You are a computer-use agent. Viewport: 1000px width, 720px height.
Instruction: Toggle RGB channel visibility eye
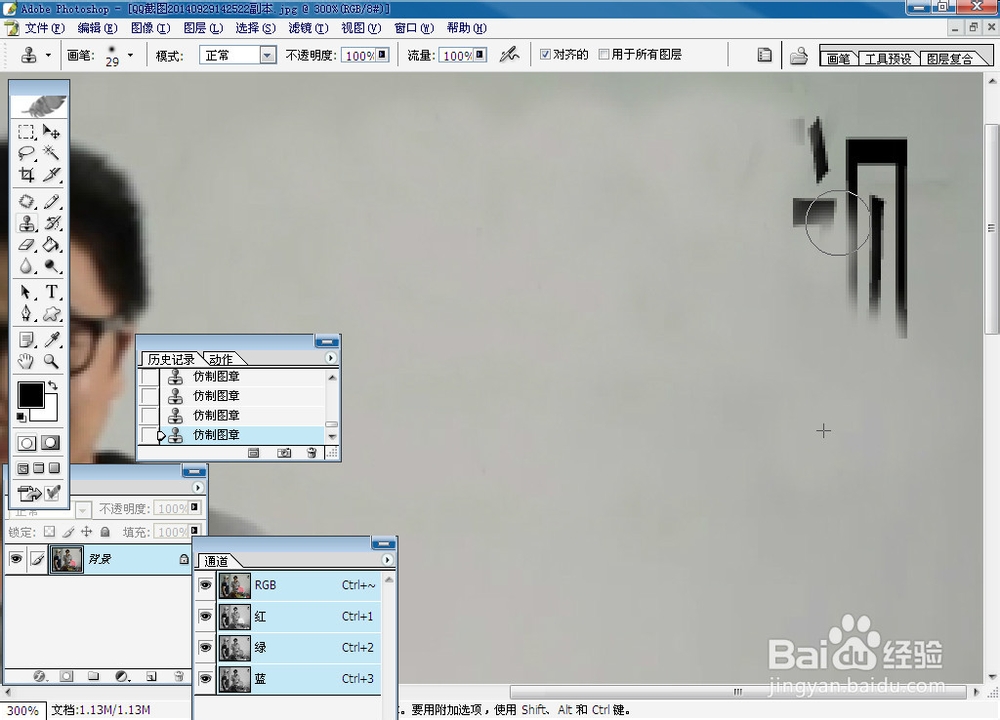point(205,585)
